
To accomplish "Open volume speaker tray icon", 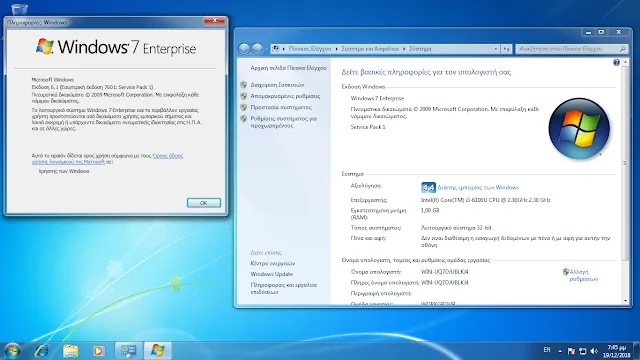I will [x=594, y=351].
